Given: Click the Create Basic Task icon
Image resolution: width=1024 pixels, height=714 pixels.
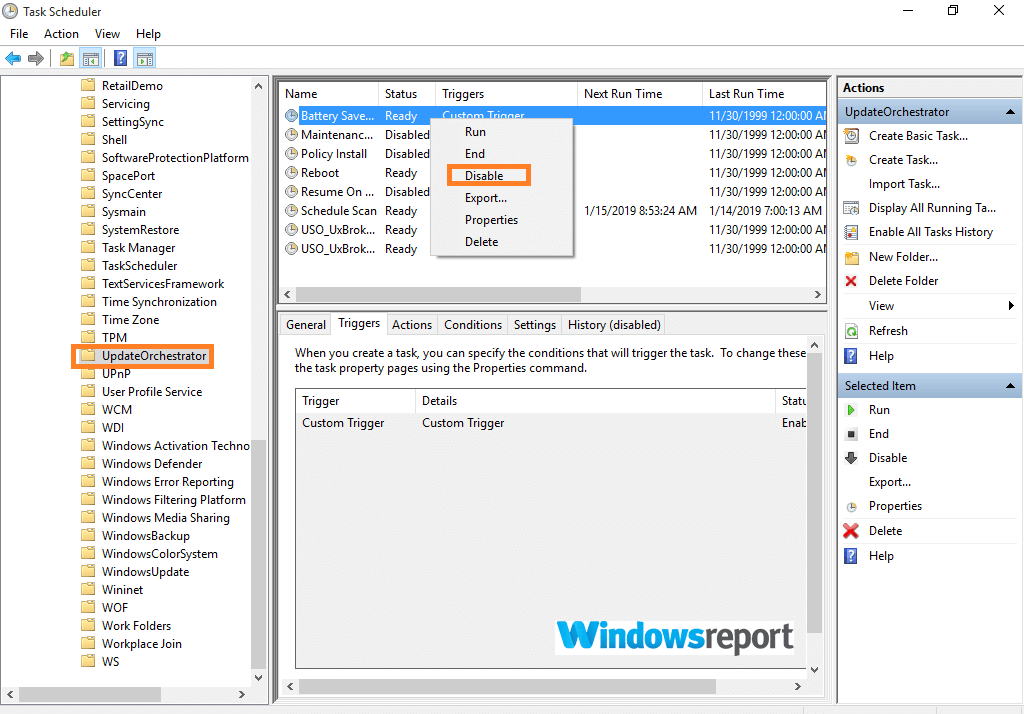Looking at the screenshot, I should point(852,136).
